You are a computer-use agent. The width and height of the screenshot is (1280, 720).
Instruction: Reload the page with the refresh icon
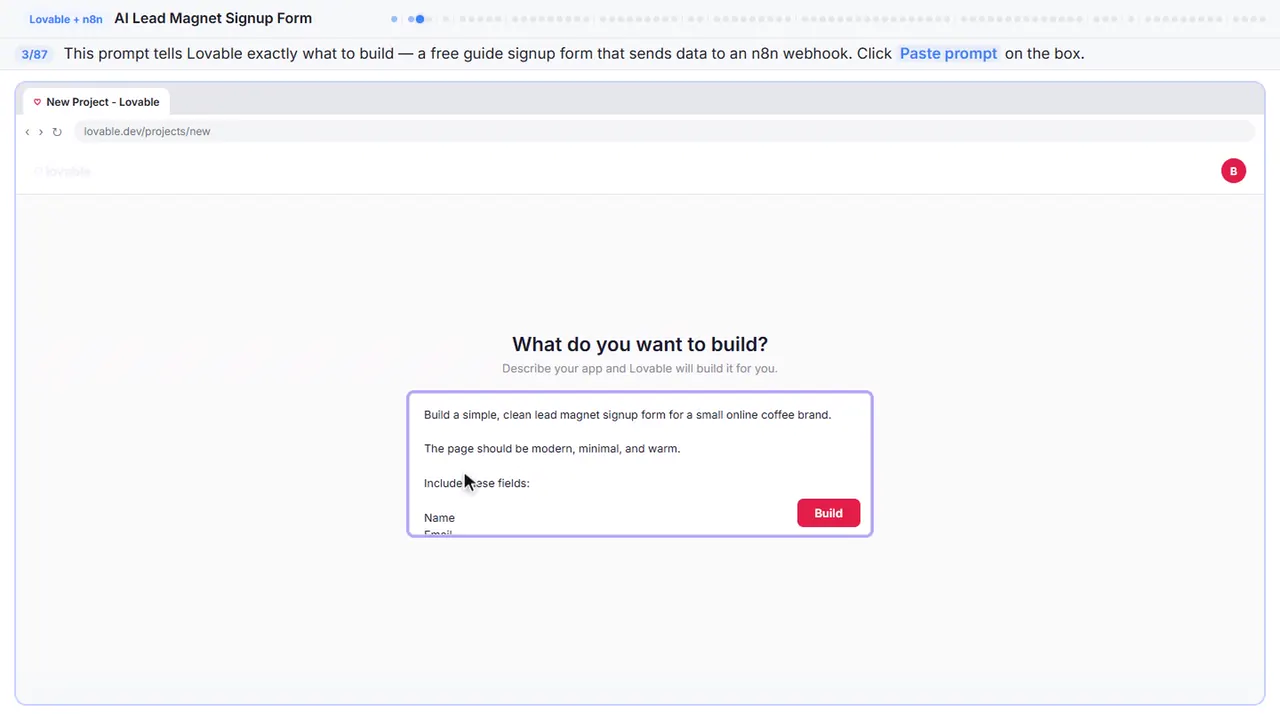tap(57, 132)
